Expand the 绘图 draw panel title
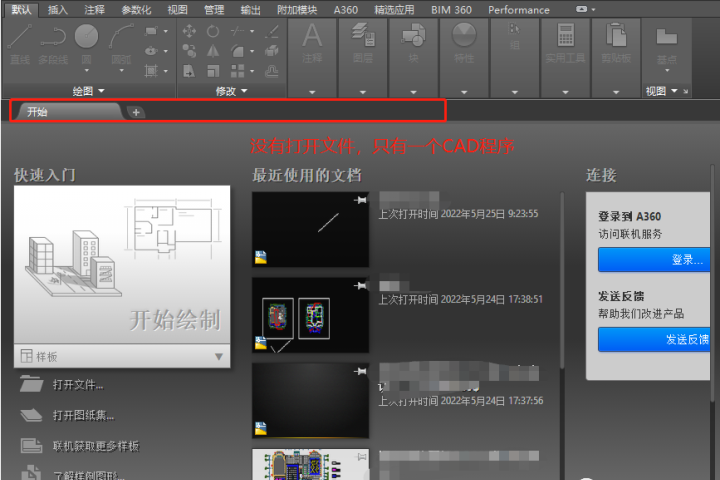 pos(89,91)
